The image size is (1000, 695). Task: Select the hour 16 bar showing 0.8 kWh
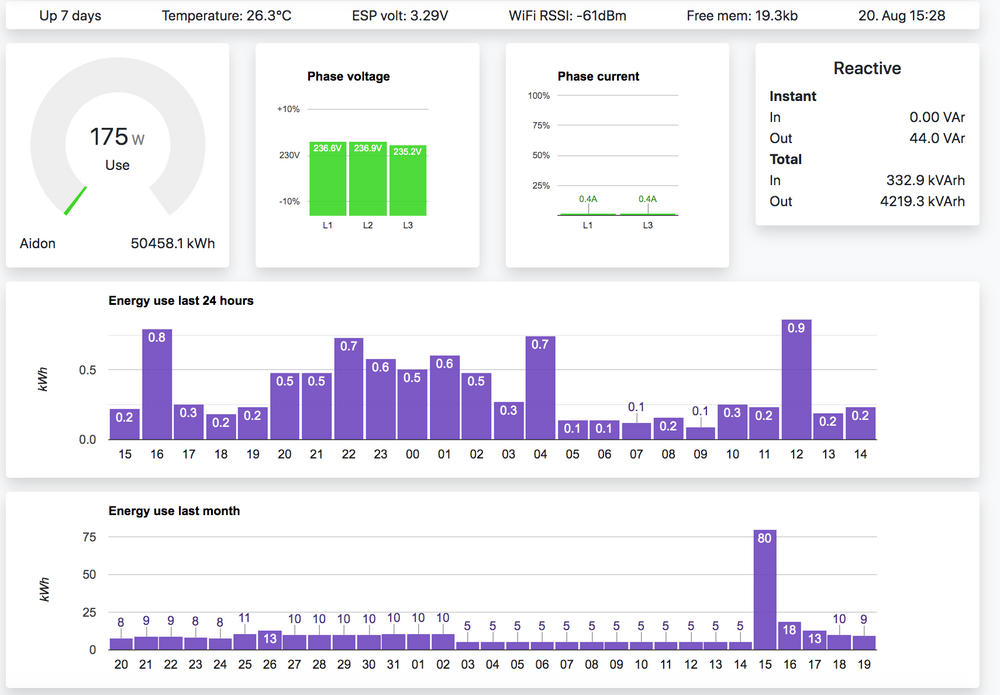pyautogui.click(x=157, y=385)
